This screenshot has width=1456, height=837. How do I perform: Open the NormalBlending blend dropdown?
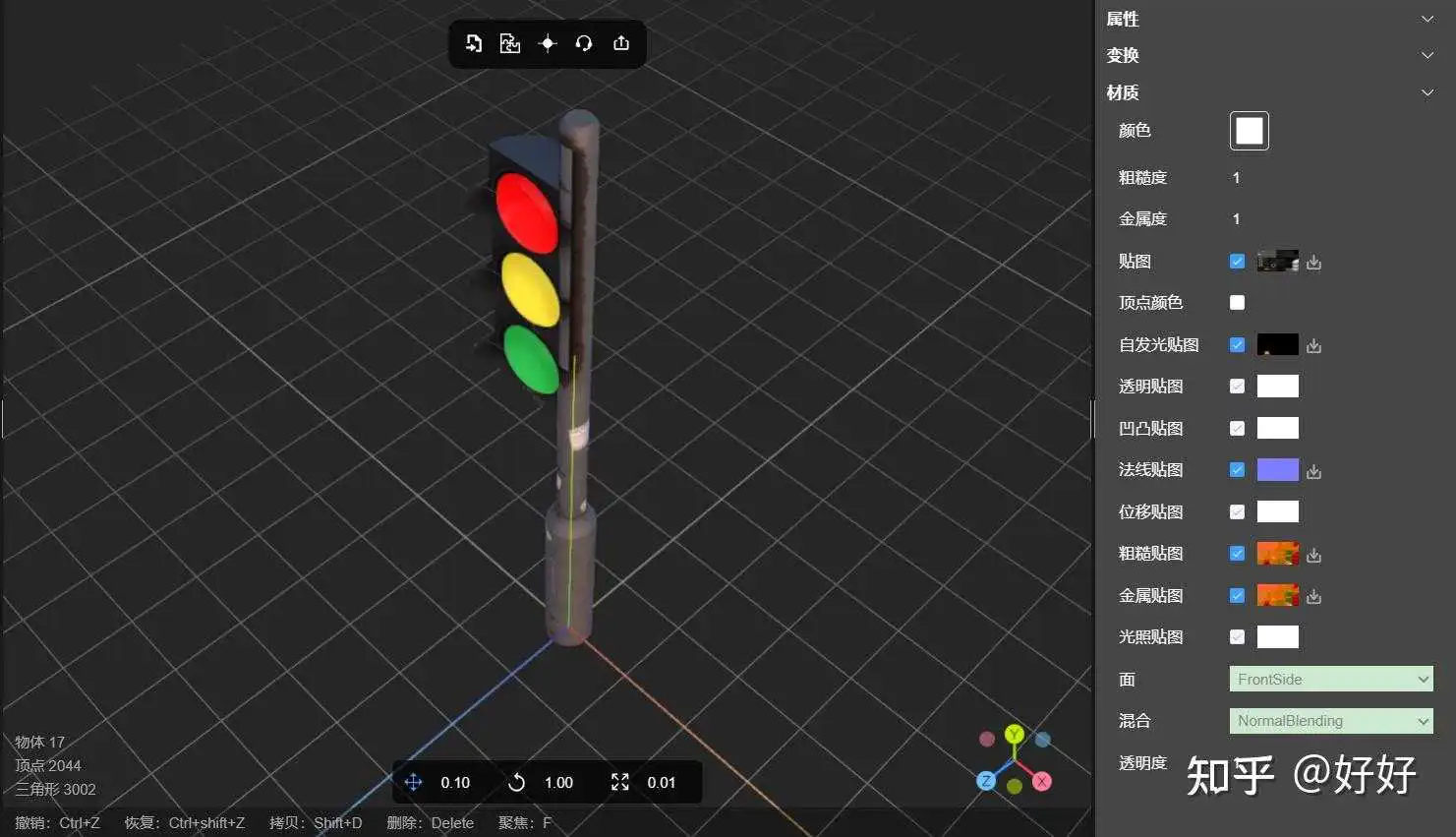click(x=1331, y=721)
